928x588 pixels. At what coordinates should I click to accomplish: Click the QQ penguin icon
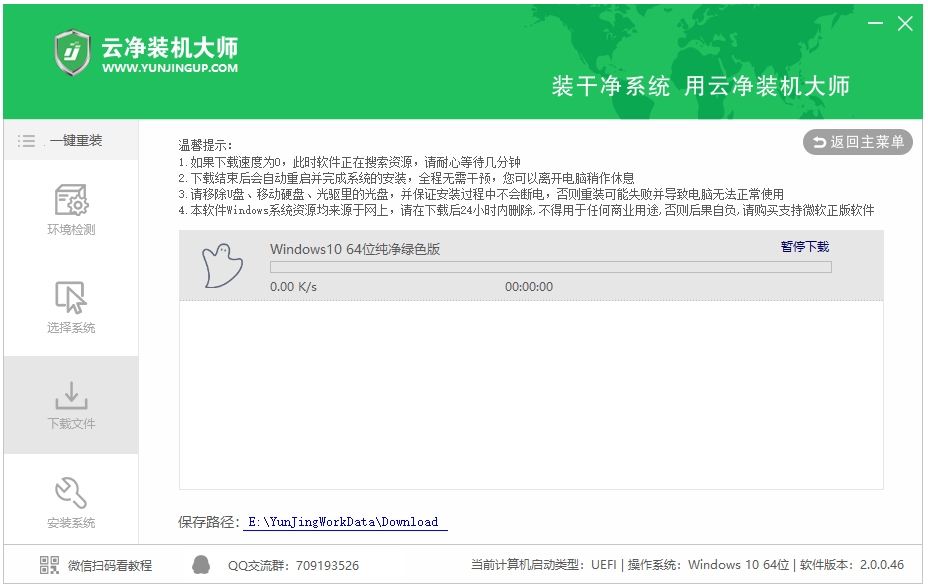[x=201, y=565]
